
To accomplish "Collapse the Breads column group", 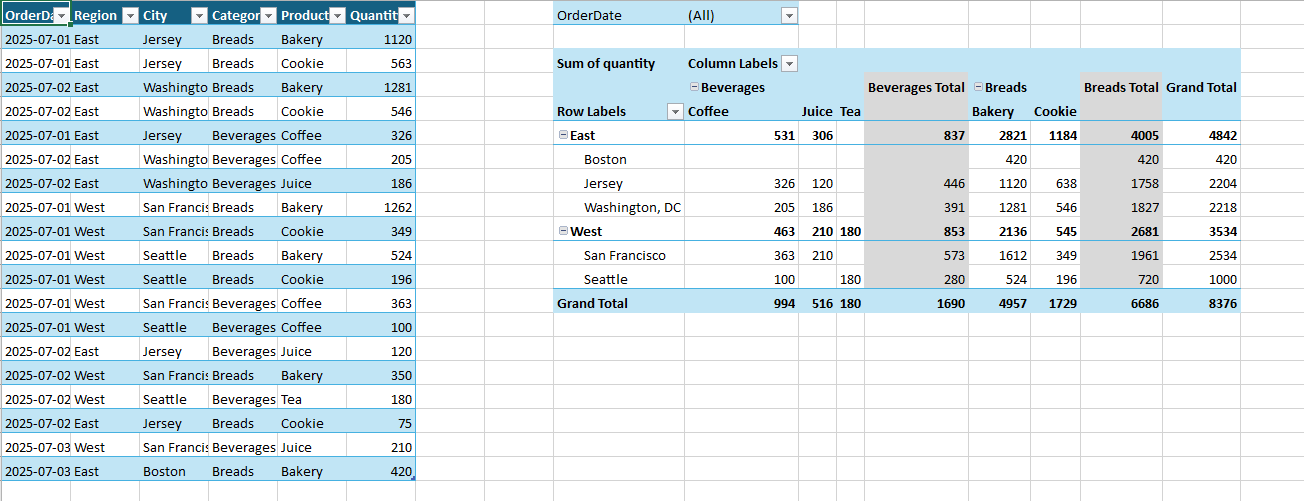I will click(978, 88).
